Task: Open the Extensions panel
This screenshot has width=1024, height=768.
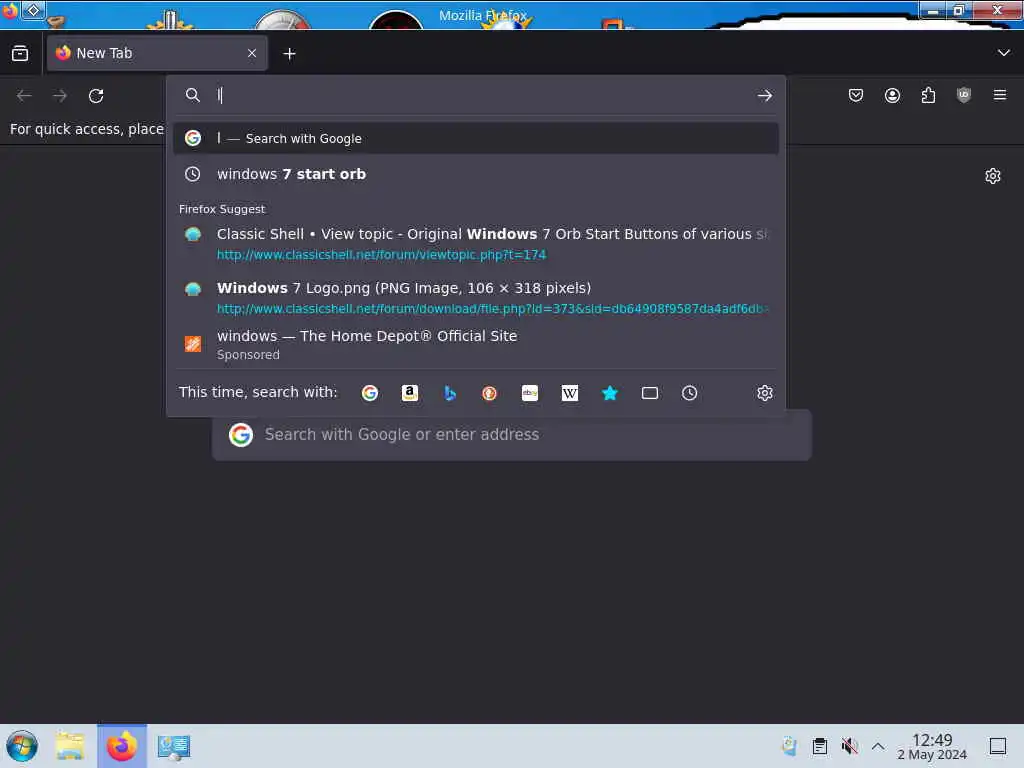Action: 928,95
